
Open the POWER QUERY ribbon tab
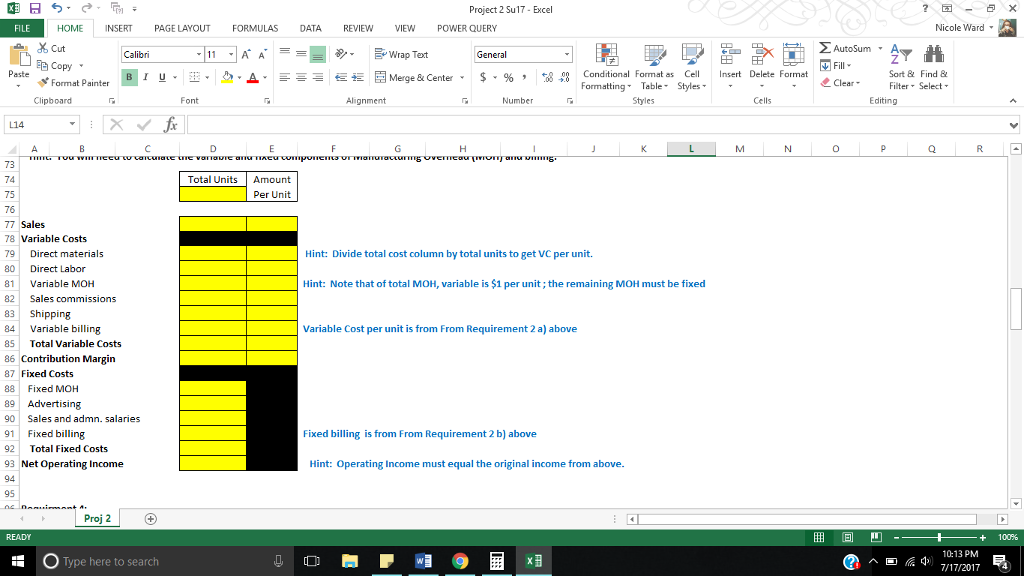[465, 28]
